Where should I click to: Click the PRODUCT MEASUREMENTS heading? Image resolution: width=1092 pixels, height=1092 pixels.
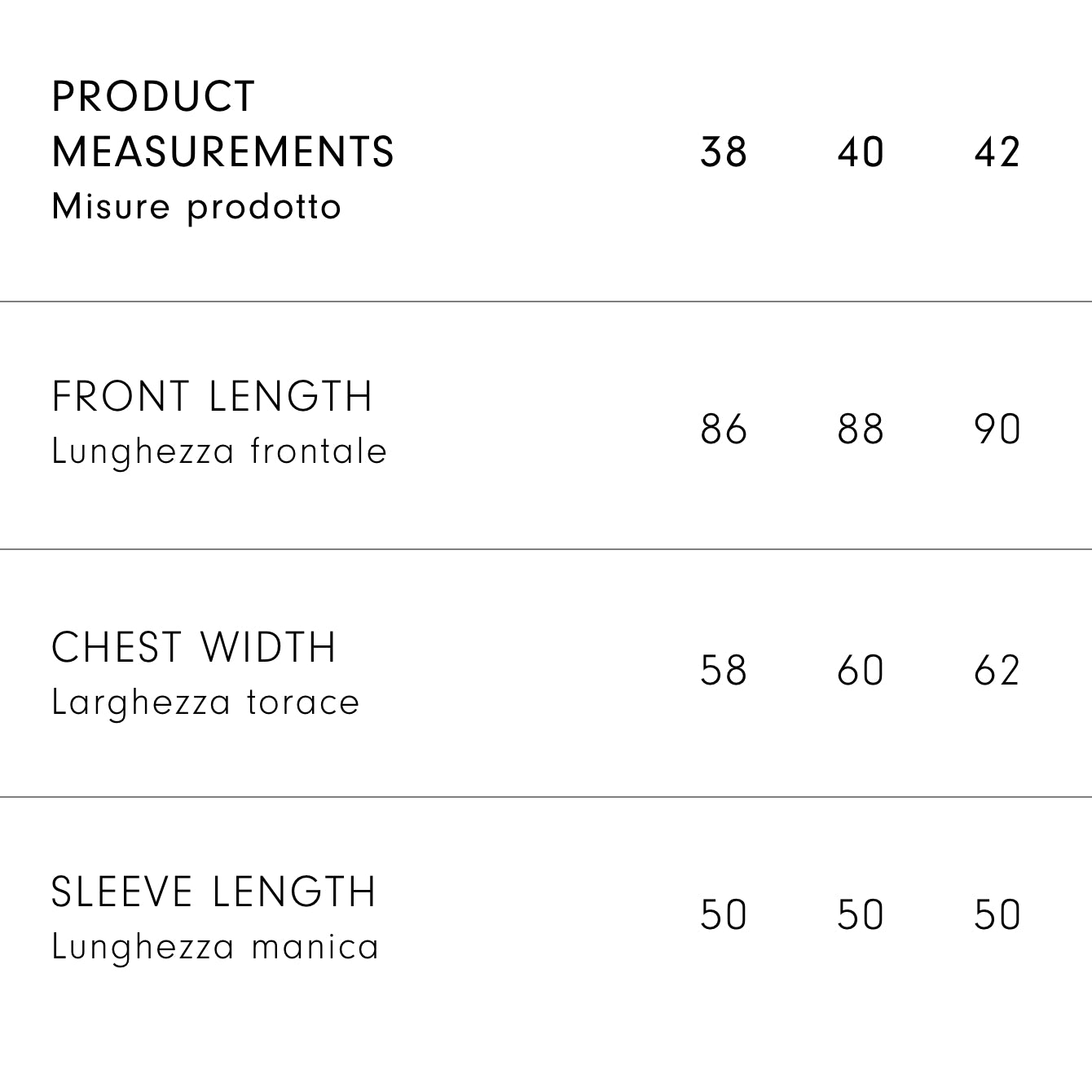click(x=222, y=124)
